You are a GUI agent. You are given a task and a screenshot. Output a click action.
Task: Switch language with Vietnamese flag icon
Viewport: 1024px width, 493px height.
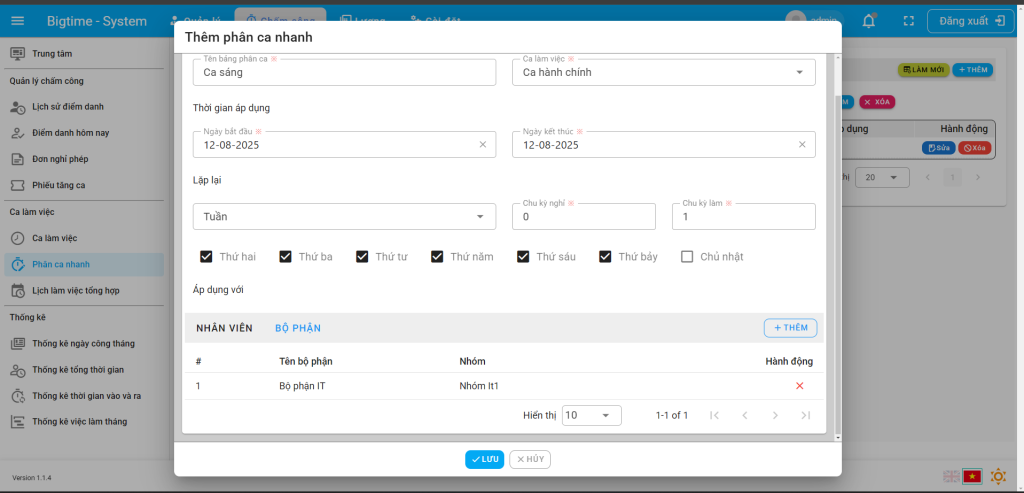[970, 476]
